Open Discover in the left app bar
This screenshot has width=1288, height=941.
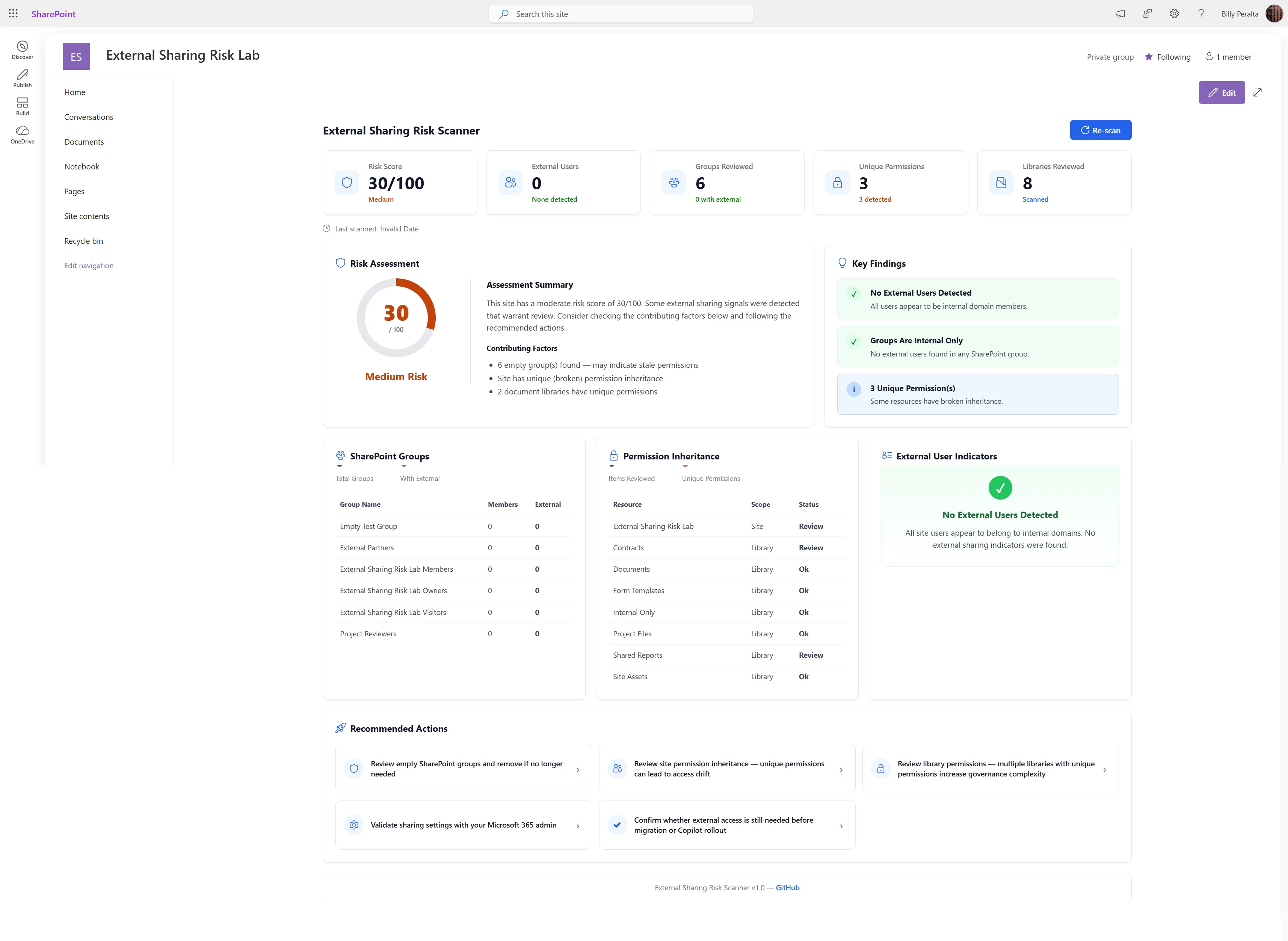pos(22,50)
